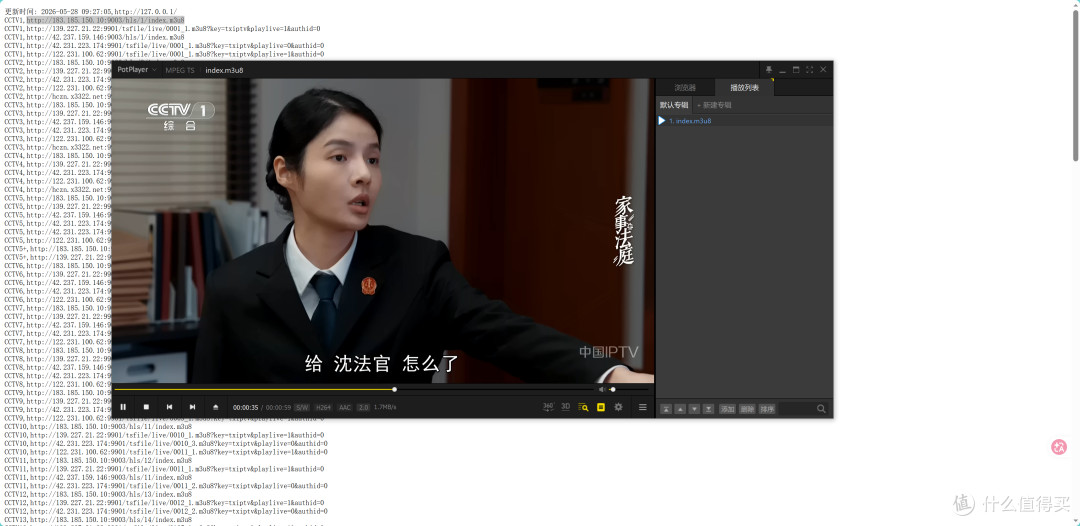This screenshot has width=1080, height=526.
Task: Toggle the yellow playlist panel button
Action: [601, 407]
